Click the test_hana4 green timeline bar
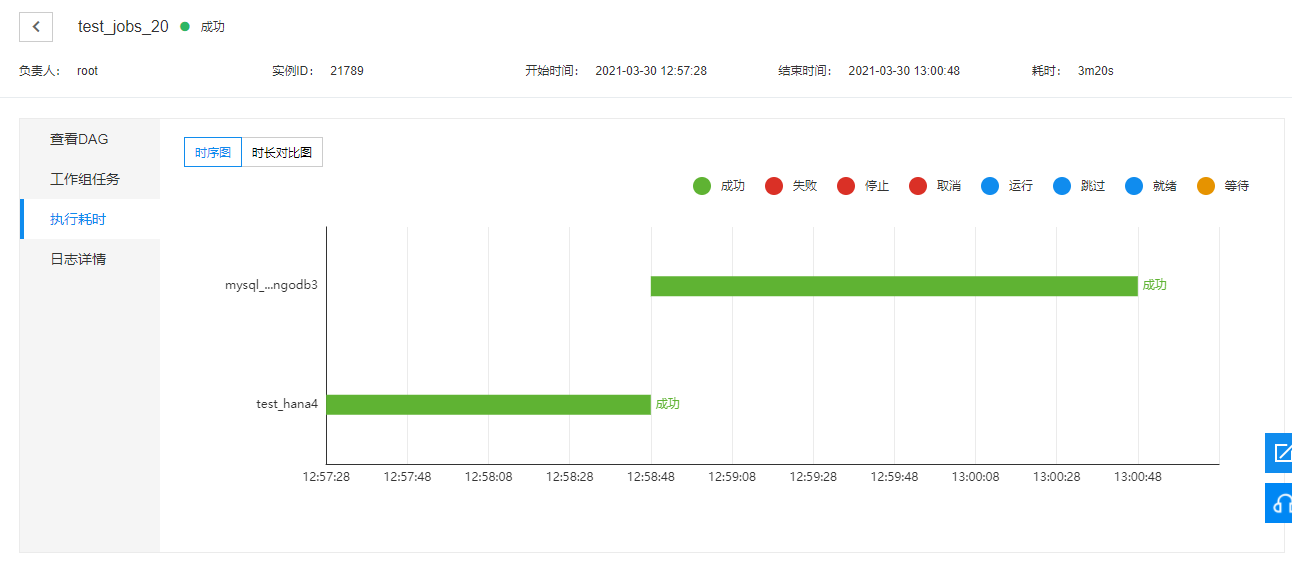1292x567 pixels. pyautogui.click(x=489, y=404)
